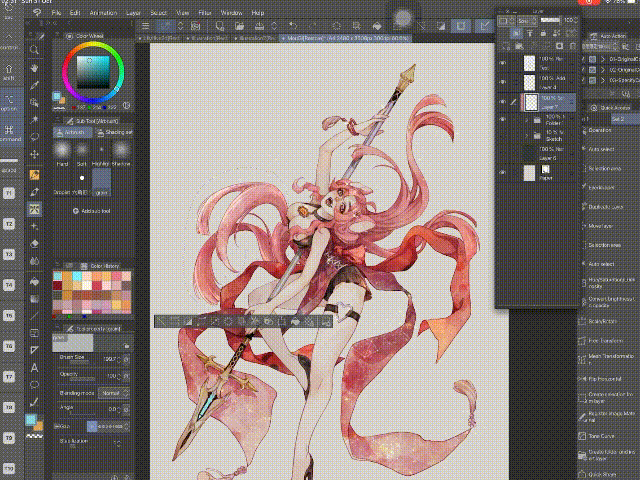
Task: Open the hamburger menu in command bar
Action: [x=145, y=26]
